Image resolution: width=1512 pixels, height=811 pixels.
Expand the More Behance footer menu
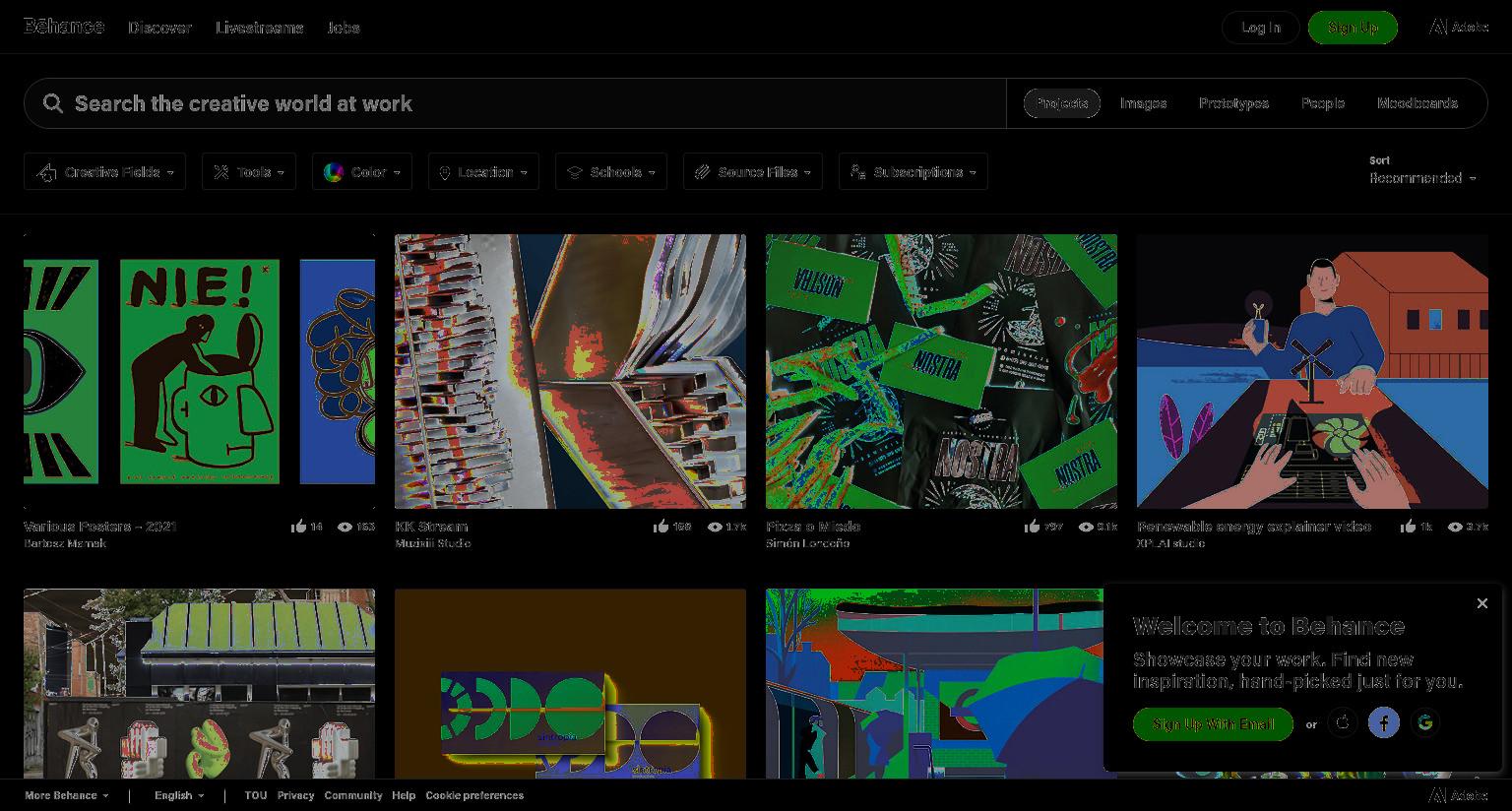[x=67, y=795]
